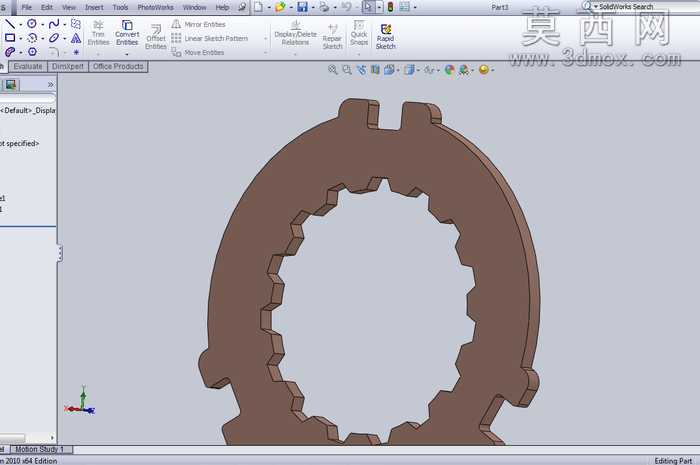Open the Edit menu
Viewport: 700px width, 465px height.
[x=47, y=7]
